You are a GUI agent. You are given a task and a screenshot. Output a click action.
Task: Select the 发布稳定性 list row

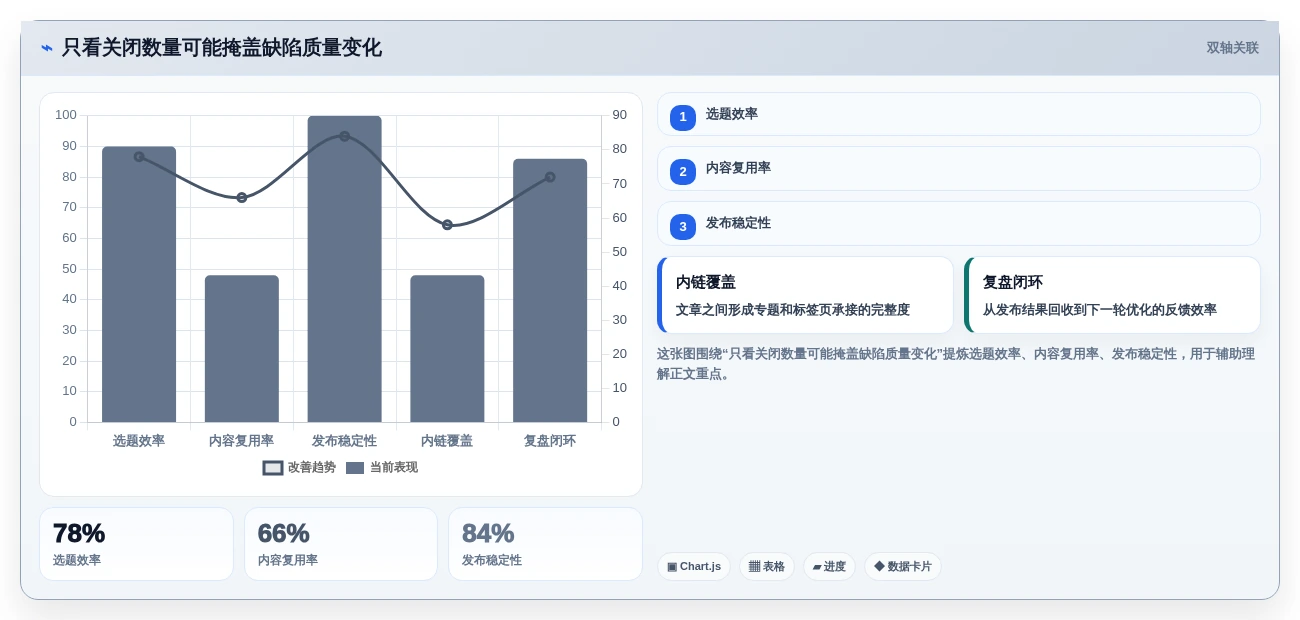click(958, 223)
